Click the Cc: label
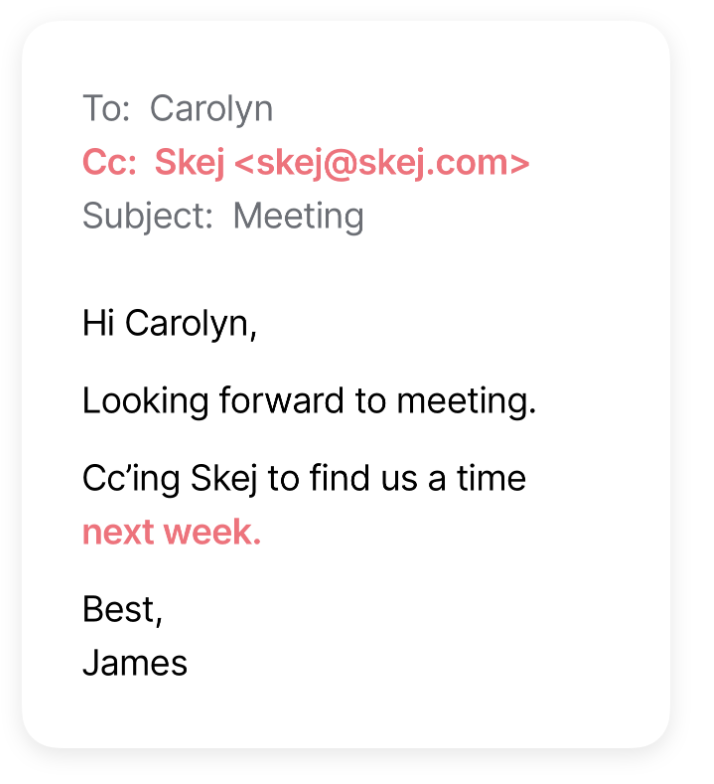This screenshot has width=714, height=784. click(110, 162)
